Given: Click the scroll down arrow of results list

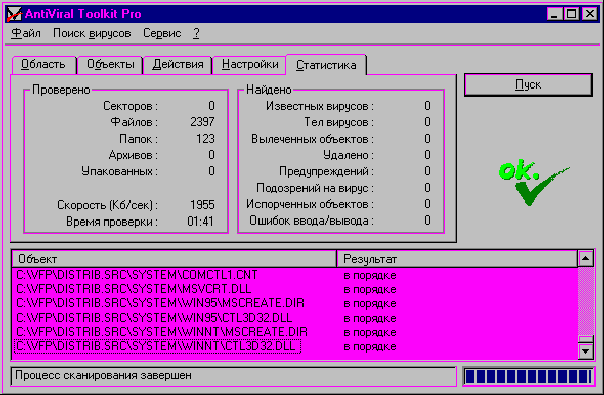Looking at the screenshot, I should [586, 351].
